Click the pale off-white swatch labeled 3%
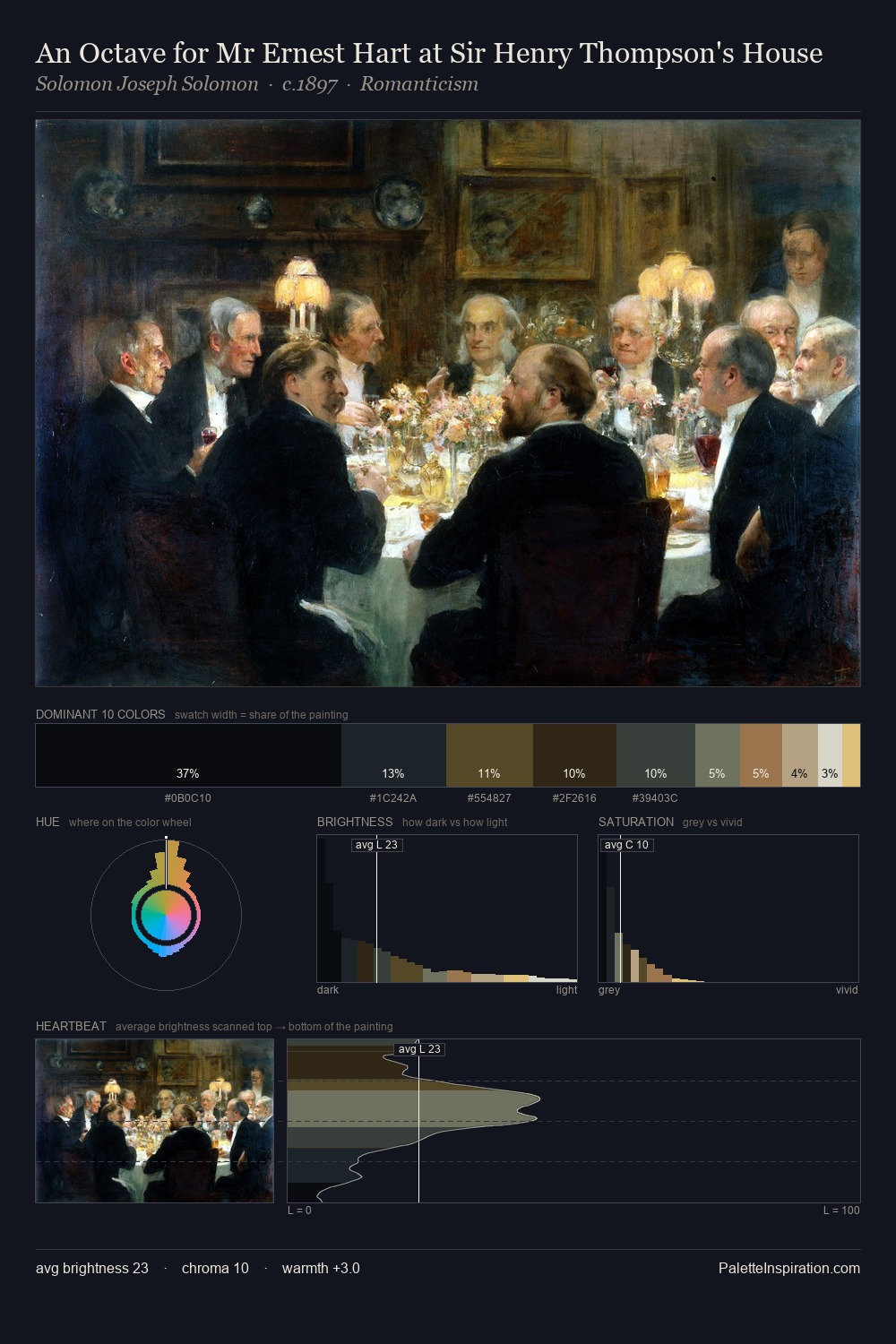 point(830,755)
